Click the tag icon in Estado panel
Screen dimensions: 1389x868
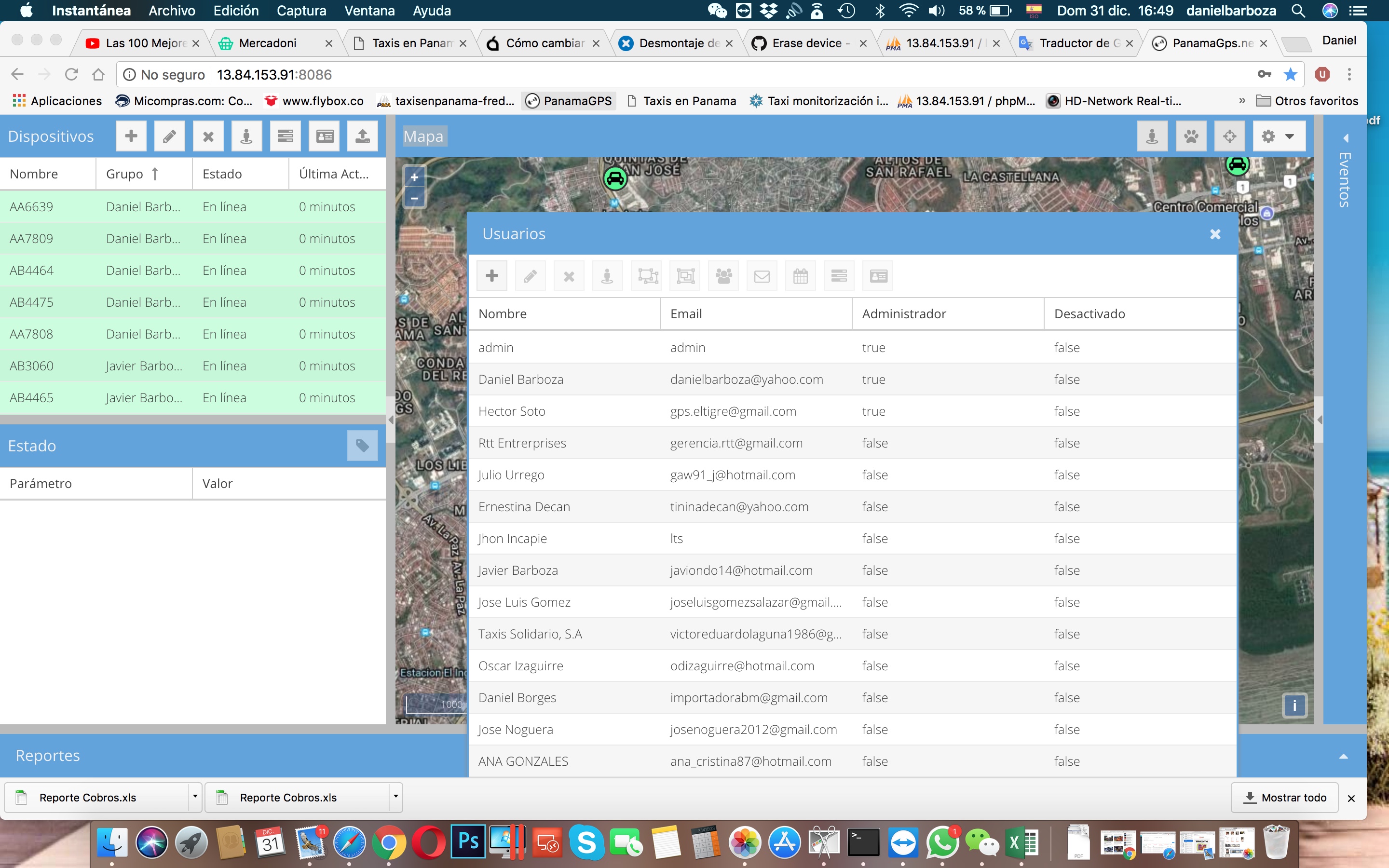tap(362, 446)
